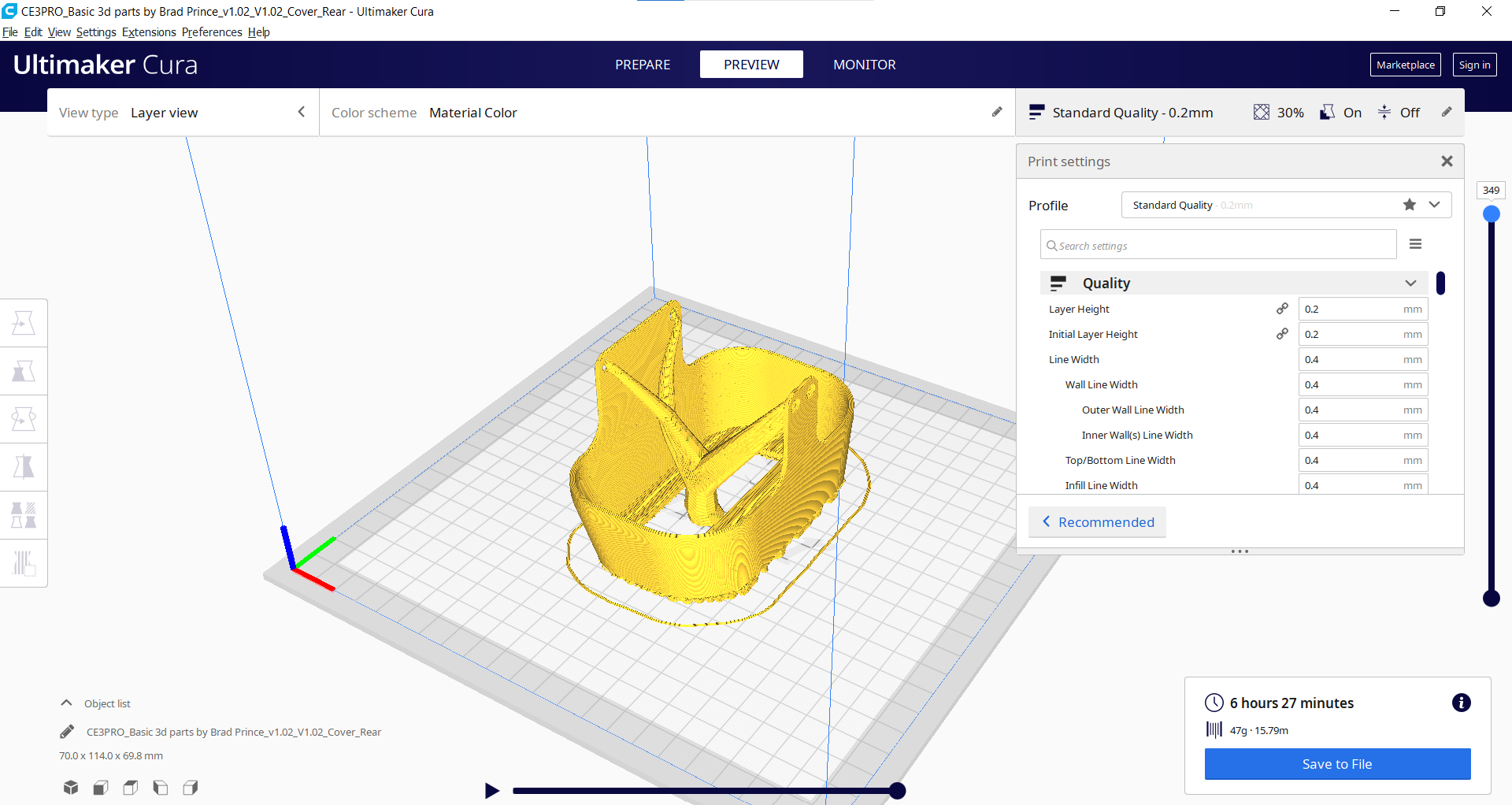Click pencil icon beside print settings summary
Image resolution: width=1512 pixels, height=805 pixels.
[1447, 112]
